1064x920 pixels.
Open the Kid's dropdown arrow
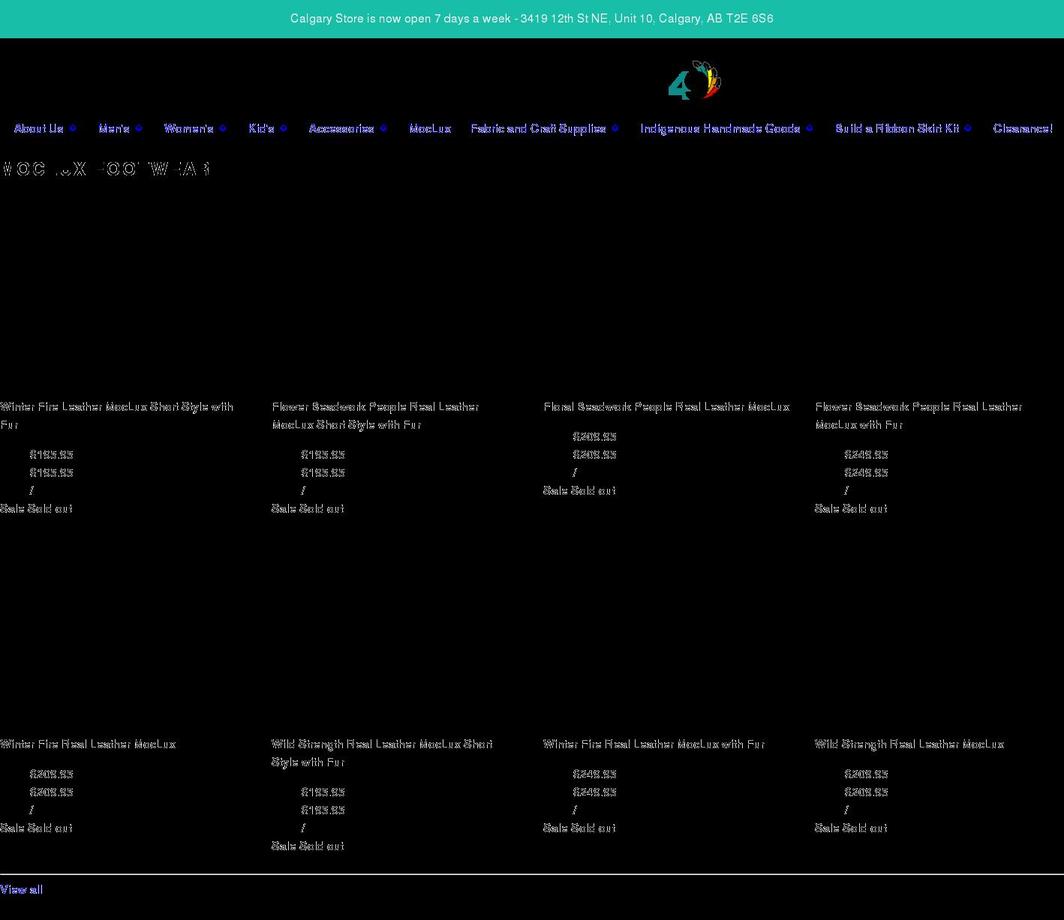pos(283,129)
